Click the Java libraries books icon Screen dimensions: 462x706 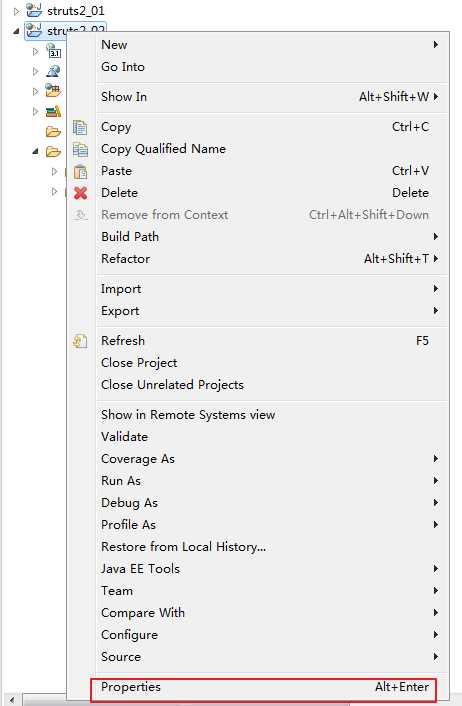click(53, 111)
